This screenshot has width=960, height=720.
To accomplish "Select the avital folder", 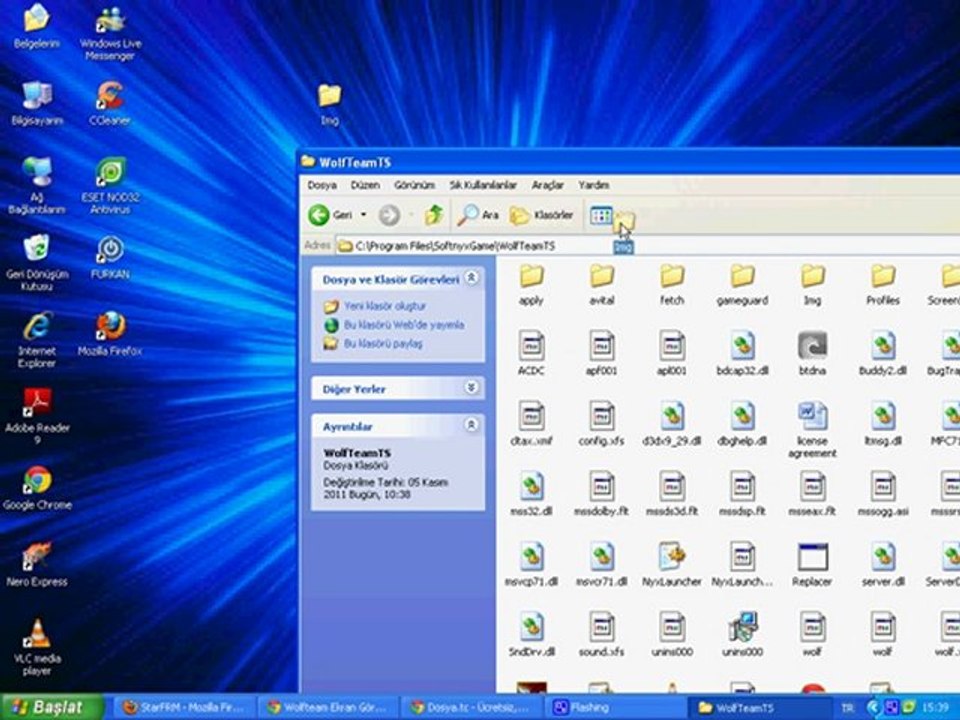I will [602, 285].
